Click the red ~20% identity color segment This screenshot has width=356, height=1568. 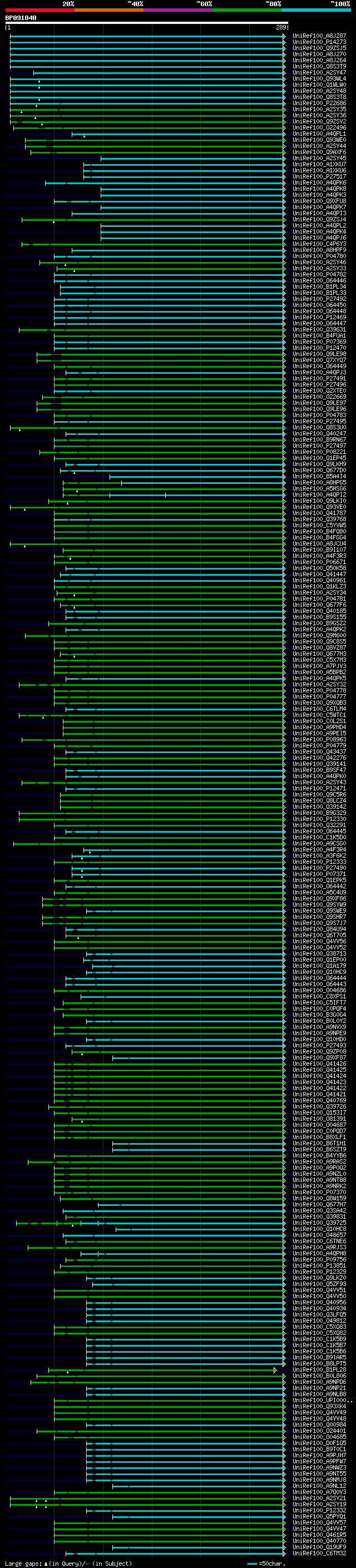tap(39, 11)
